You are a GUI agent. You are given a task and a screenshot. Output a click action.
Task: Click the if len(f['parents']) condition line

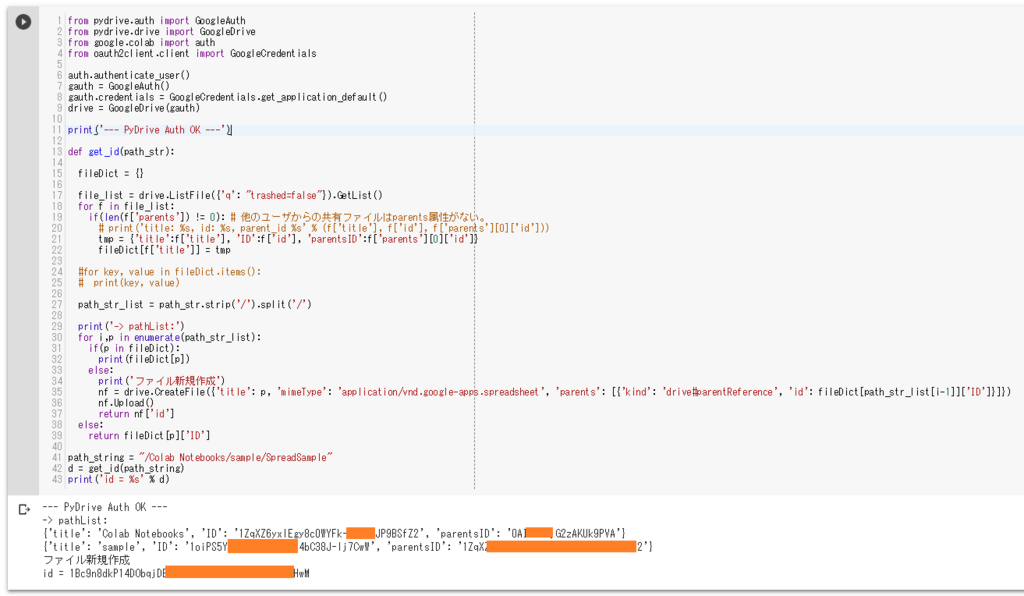click(288, 217)
